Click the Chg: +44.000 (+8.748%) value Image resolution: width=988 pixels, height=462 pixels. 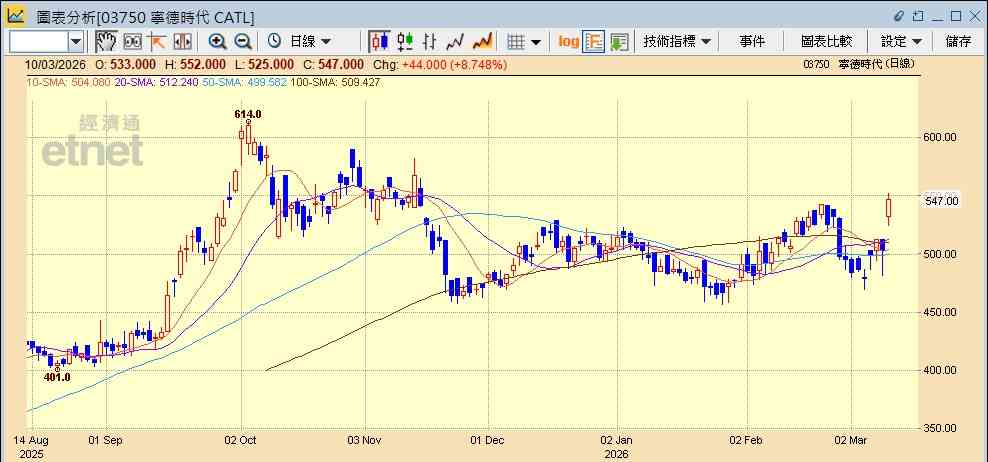(x=440, y=64)
